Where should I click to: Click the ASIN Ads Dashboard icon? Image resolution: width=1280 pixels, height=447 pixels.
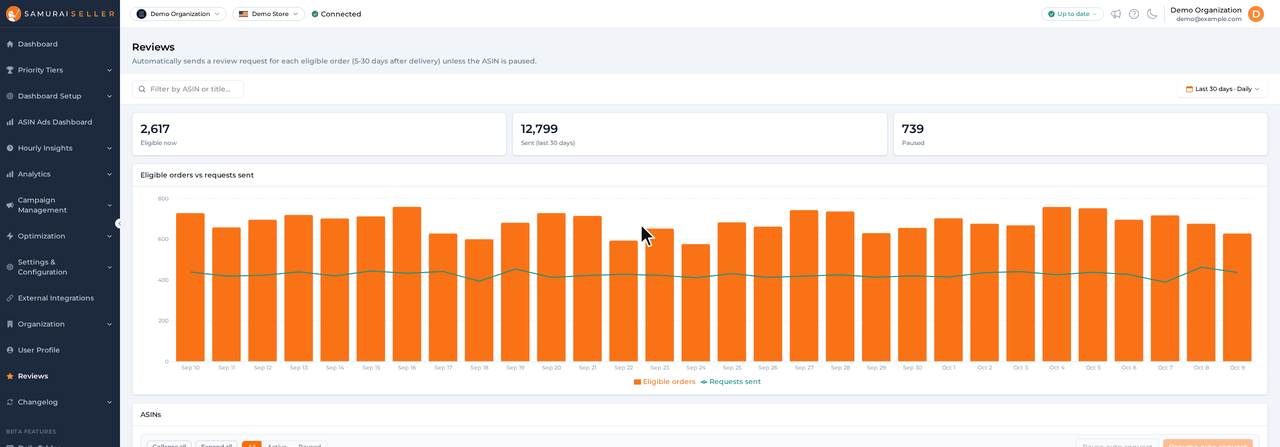pyautogui.click(x=10, y=122)
